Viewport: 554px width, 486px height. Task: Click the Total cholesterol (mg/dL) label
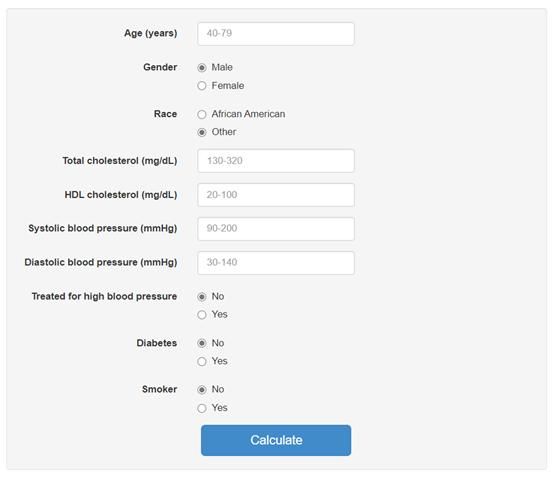click(120, 161)
